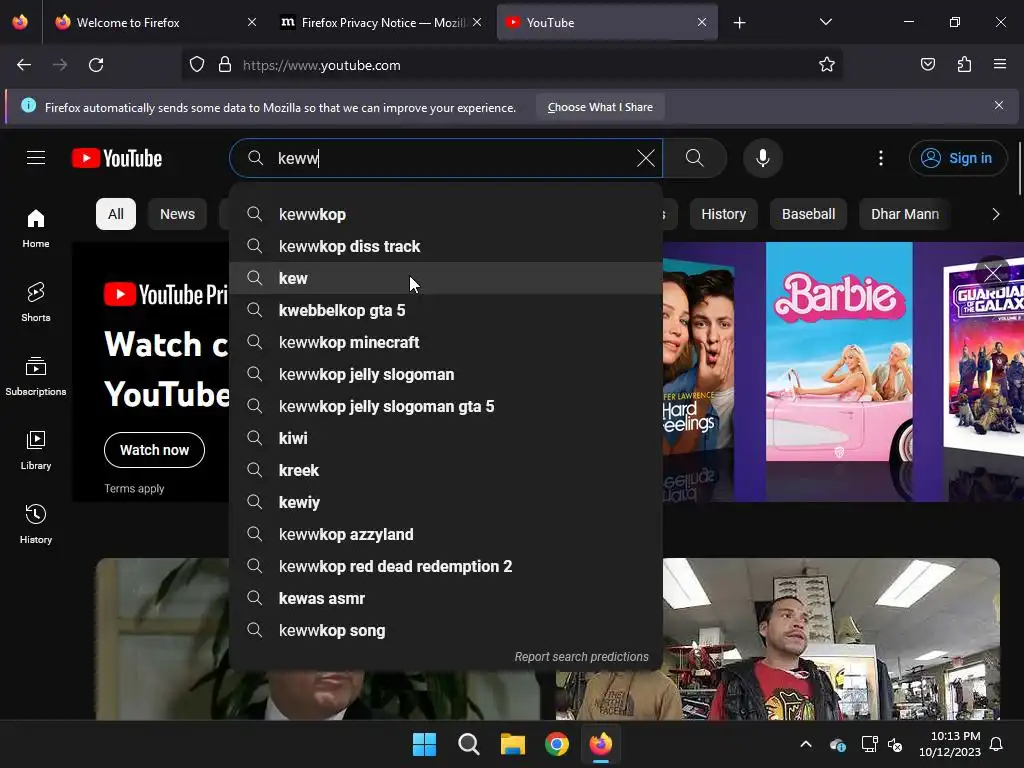This screenshot has width=1024, height=768.
Task: Open Subscriptions in the sidebar
Action: (x=36, y=376)
